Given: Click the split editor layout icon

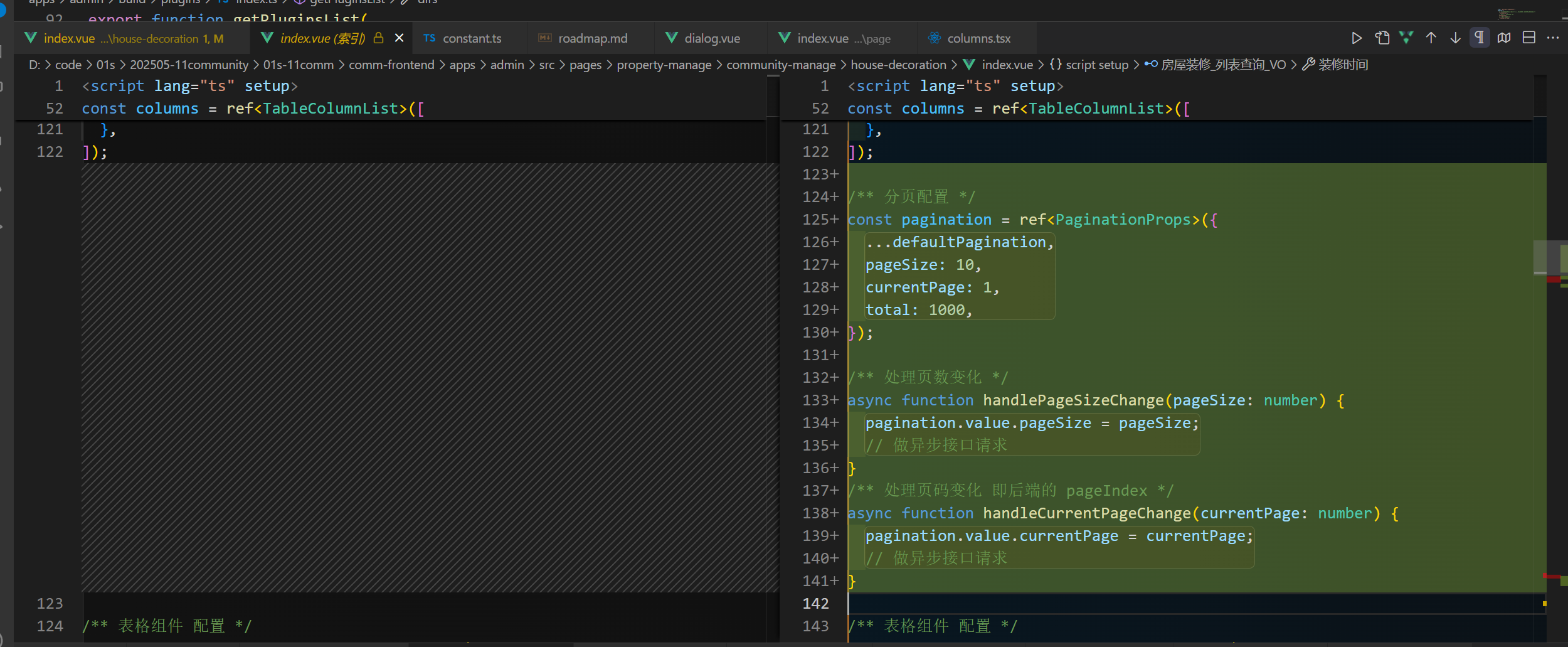Looking at the screenshot, I should 1529,38.
